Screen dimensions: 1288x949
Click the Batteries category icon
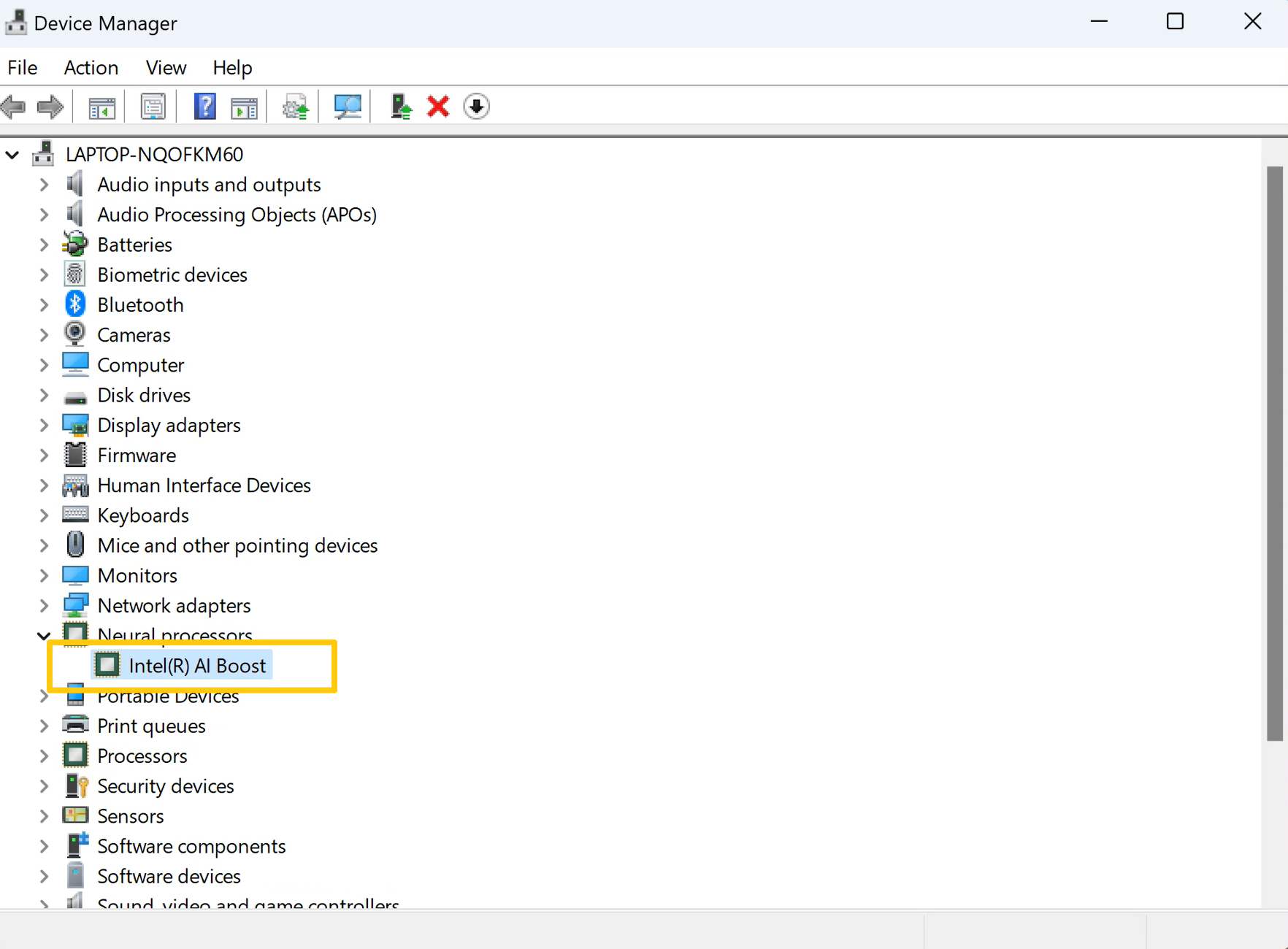tap(75, 245)
